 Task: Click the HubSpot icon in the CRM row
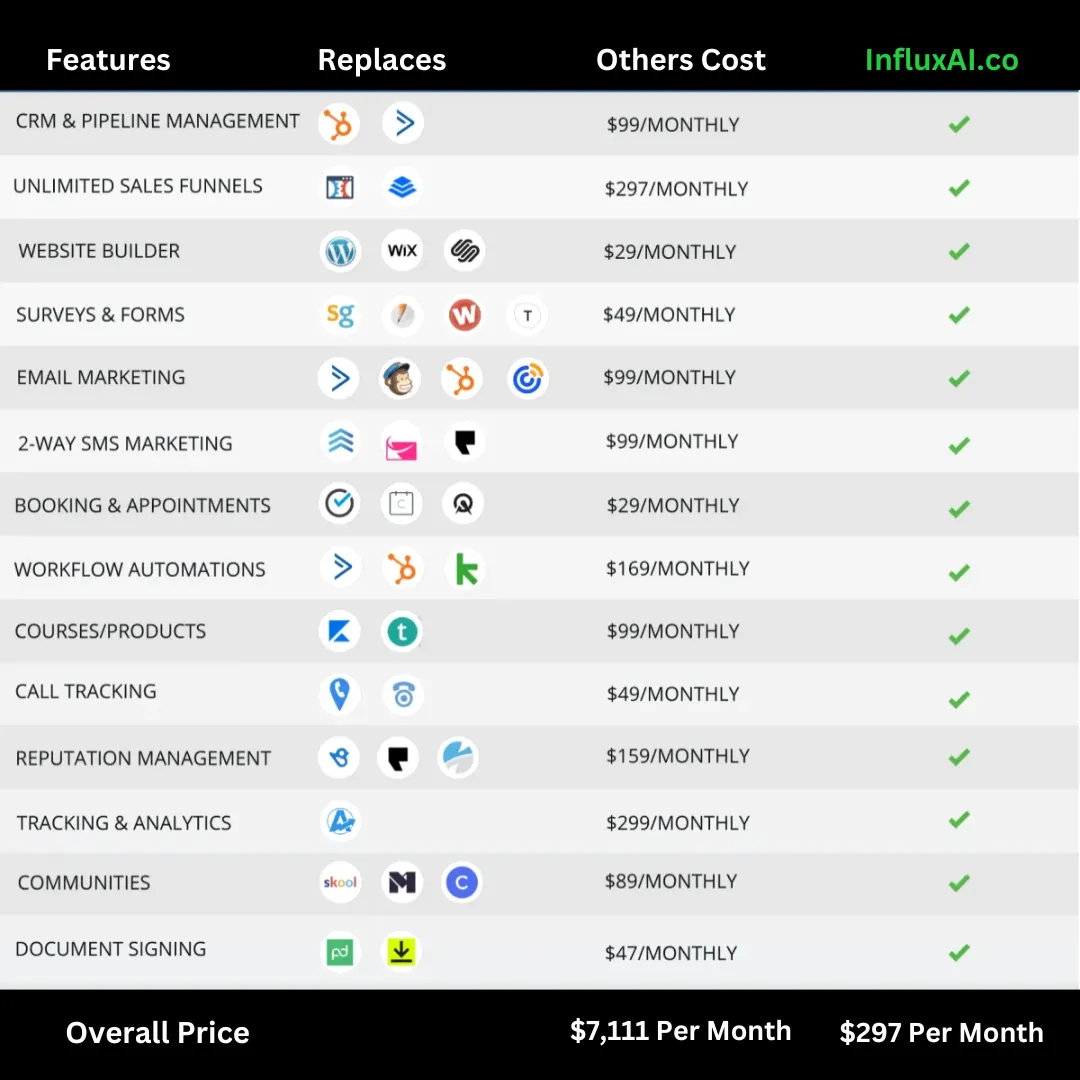pyautogui.click(x=339, y=125)
